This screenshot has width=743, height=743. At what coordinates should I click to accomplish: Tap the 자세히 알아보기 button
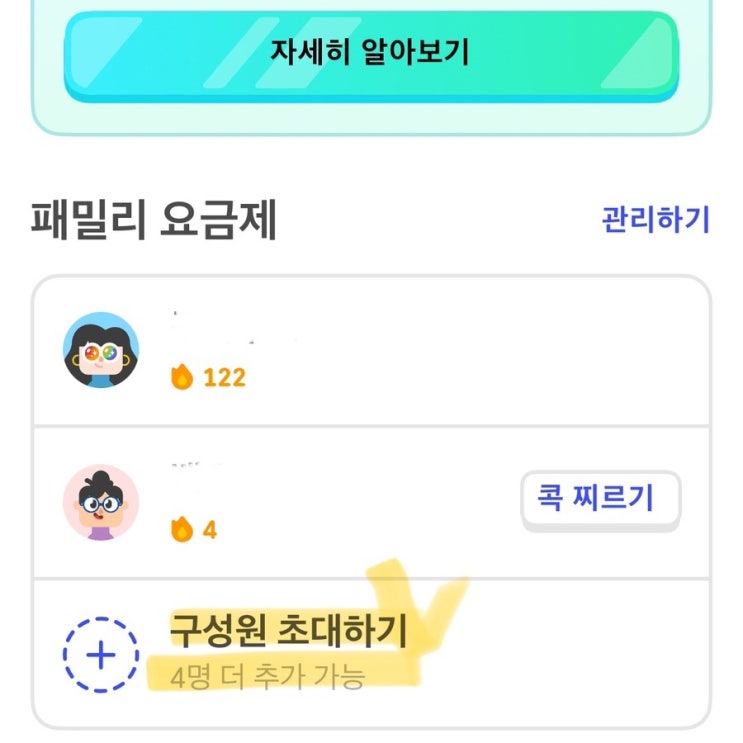click(371, 56)
